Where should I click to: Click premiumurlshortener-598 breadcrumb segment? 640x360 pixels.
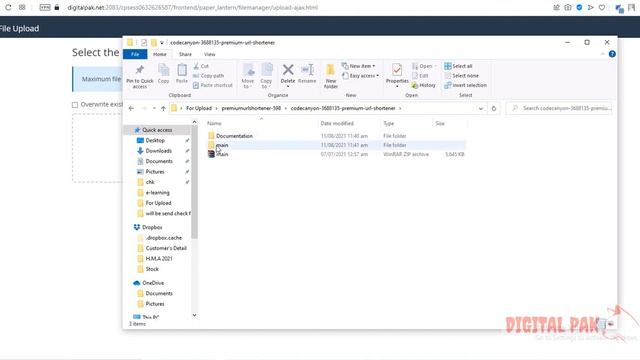(x=251, y=109)
